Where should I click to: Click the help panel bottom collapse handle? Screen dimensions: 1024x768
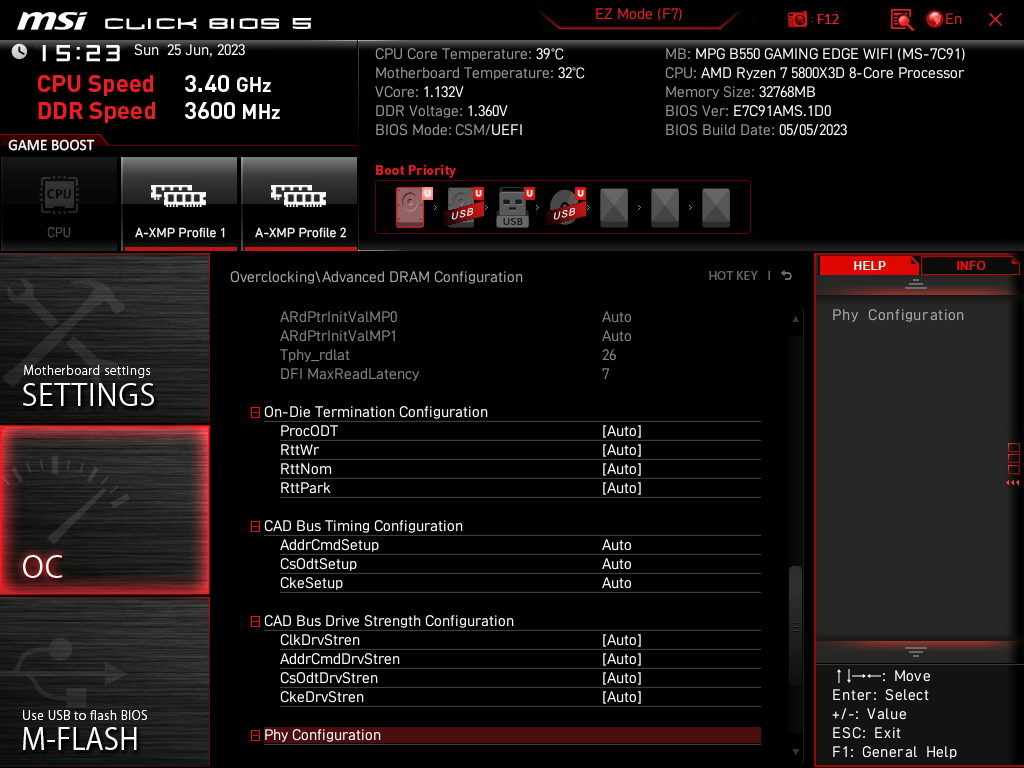(916, 651)
